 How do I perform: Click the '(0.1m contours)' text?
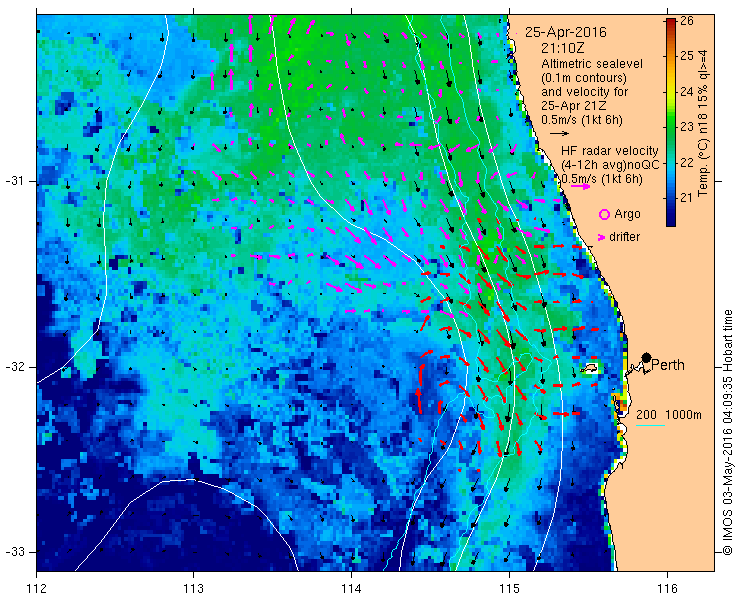[x=584, y=78]
